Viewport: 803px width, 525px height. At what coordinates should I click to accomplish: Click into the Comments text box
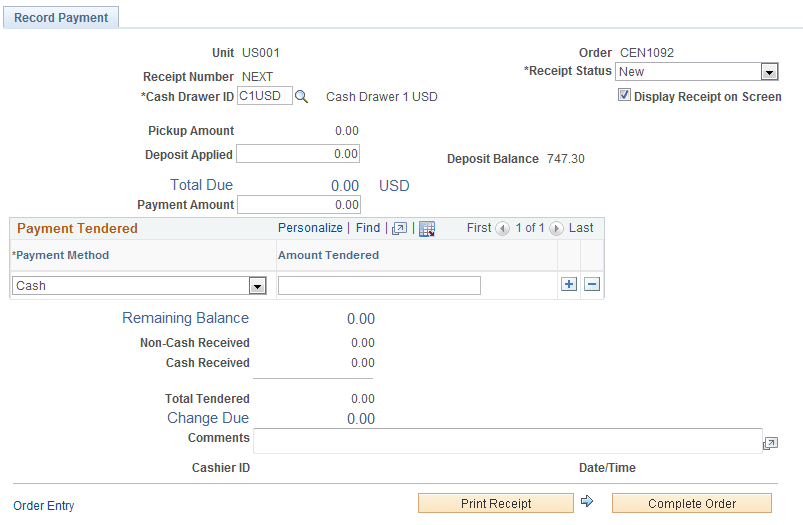[508, 441]
